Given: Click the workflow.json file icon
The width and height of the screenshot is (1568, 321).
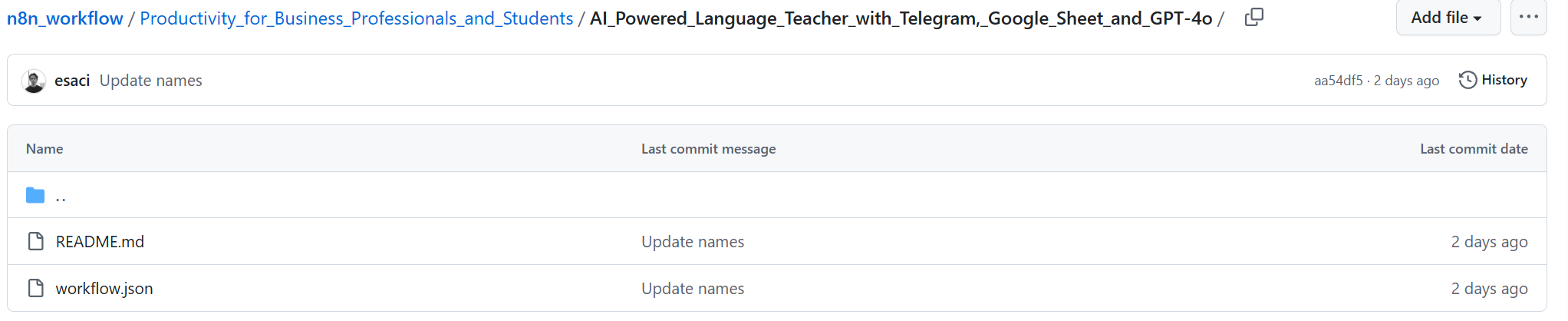Looking at the screenshot, I should click(35, 289).
